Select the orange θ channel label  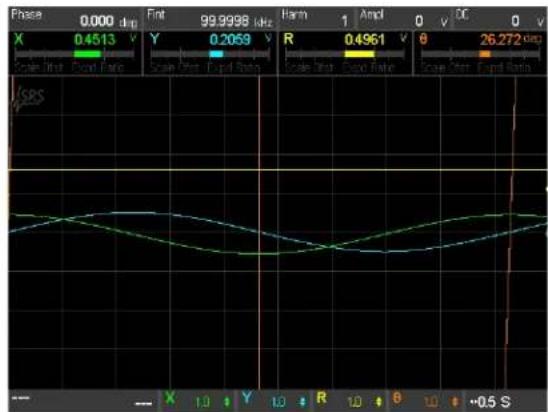tap(423, 39)
